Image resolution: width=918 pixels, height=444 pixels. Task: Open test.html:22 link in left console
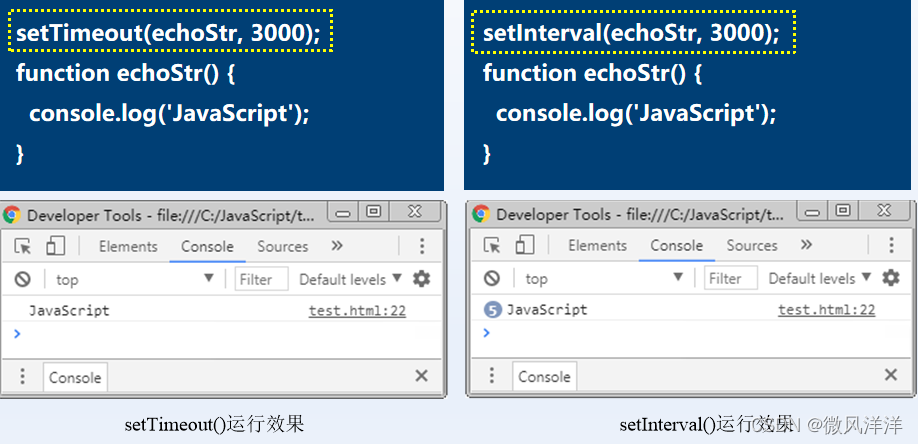(357, 311)
